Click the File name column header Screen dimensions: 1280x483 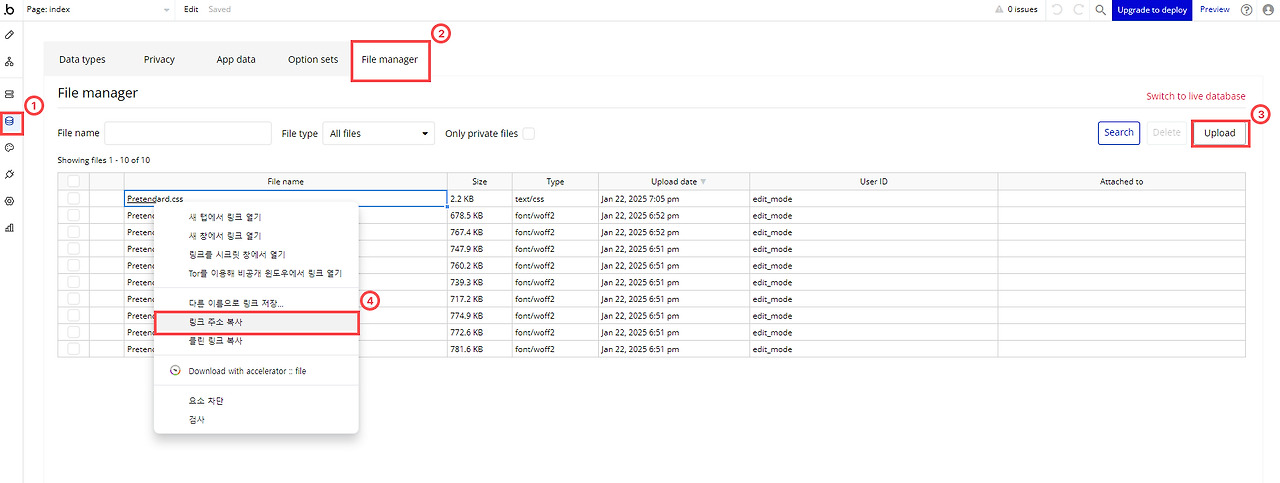point(285,181)
